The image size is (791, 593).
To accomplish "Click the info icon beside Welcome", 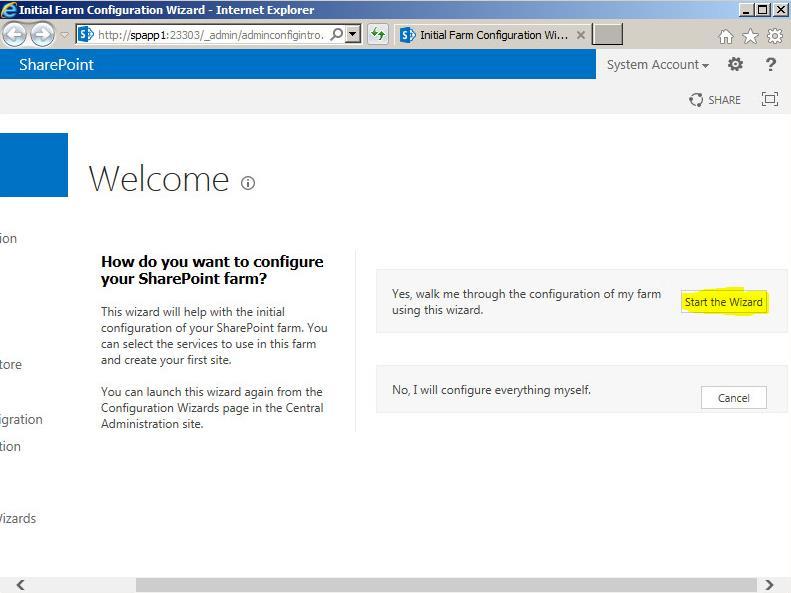I will 248,183.
